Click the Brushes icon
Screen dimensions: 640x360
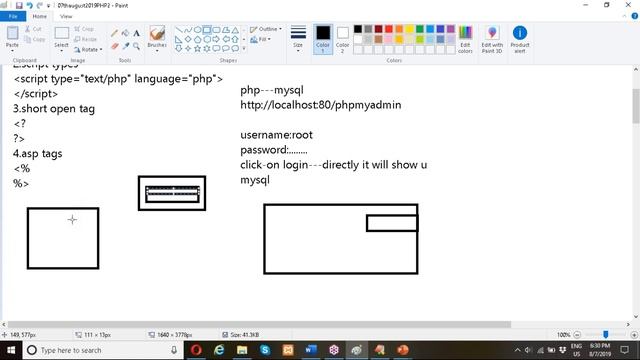157,33
